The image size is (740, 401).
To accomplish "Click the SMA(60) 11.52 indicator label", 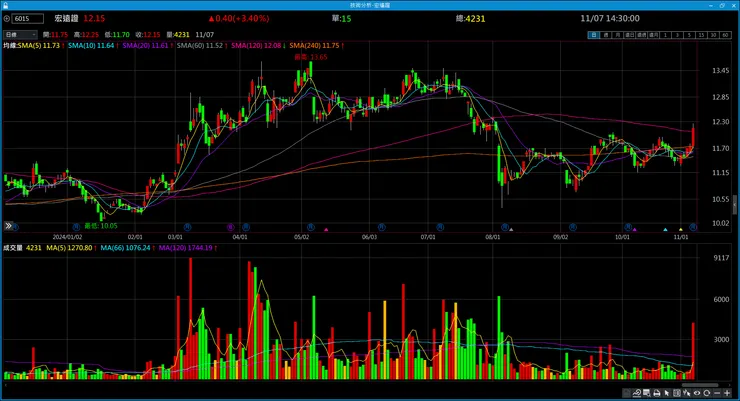I will point(200,46).
